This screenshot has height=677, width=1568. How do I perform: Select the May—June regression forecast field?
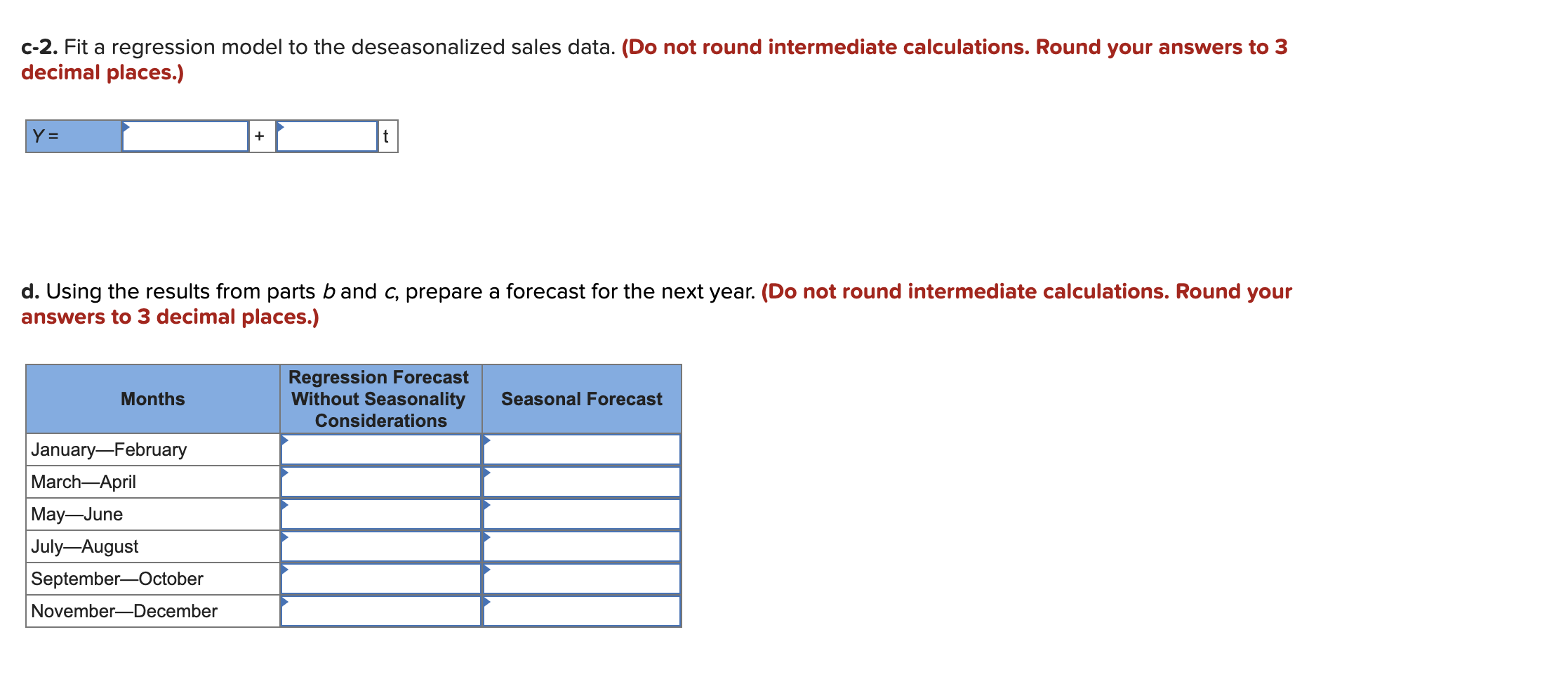tap(381, 513)
